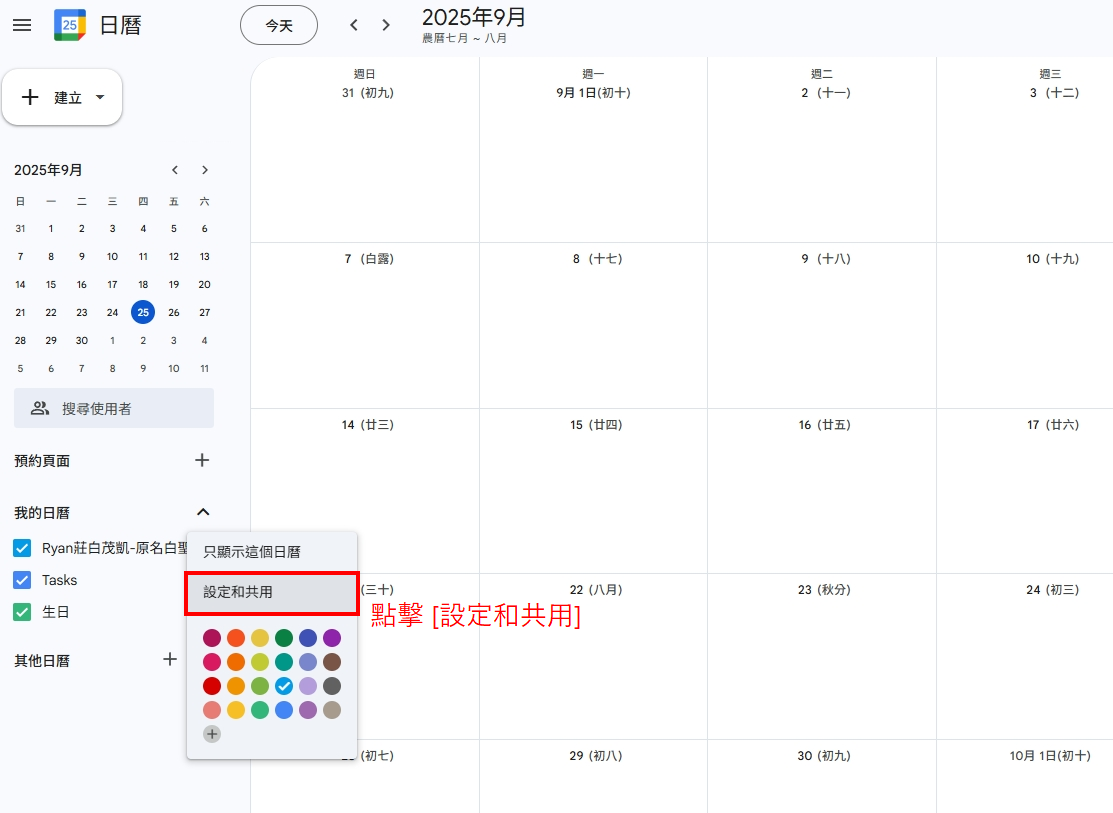The width and height of the screenshot is (1113, 813).
Task: Click mini calendar next month arrow
Action: (205, 170)
